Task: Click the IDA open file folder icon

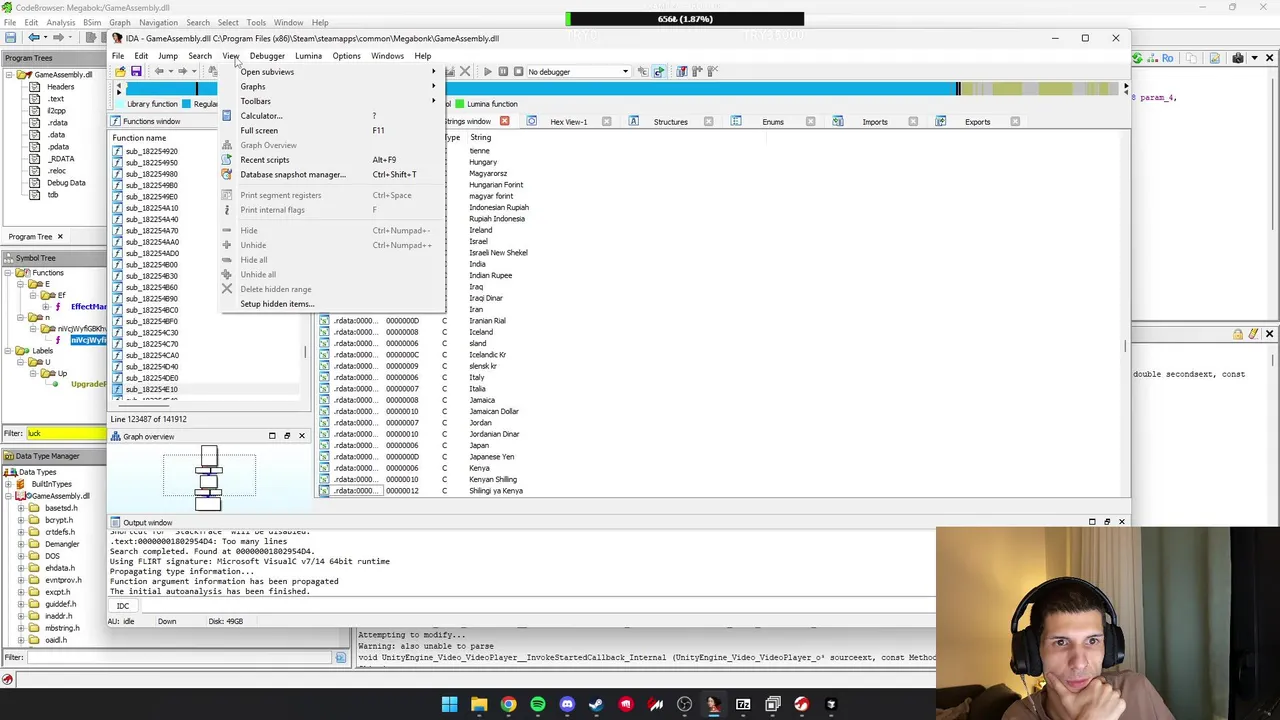Action: pyautogui.click(x=120, y=72)
